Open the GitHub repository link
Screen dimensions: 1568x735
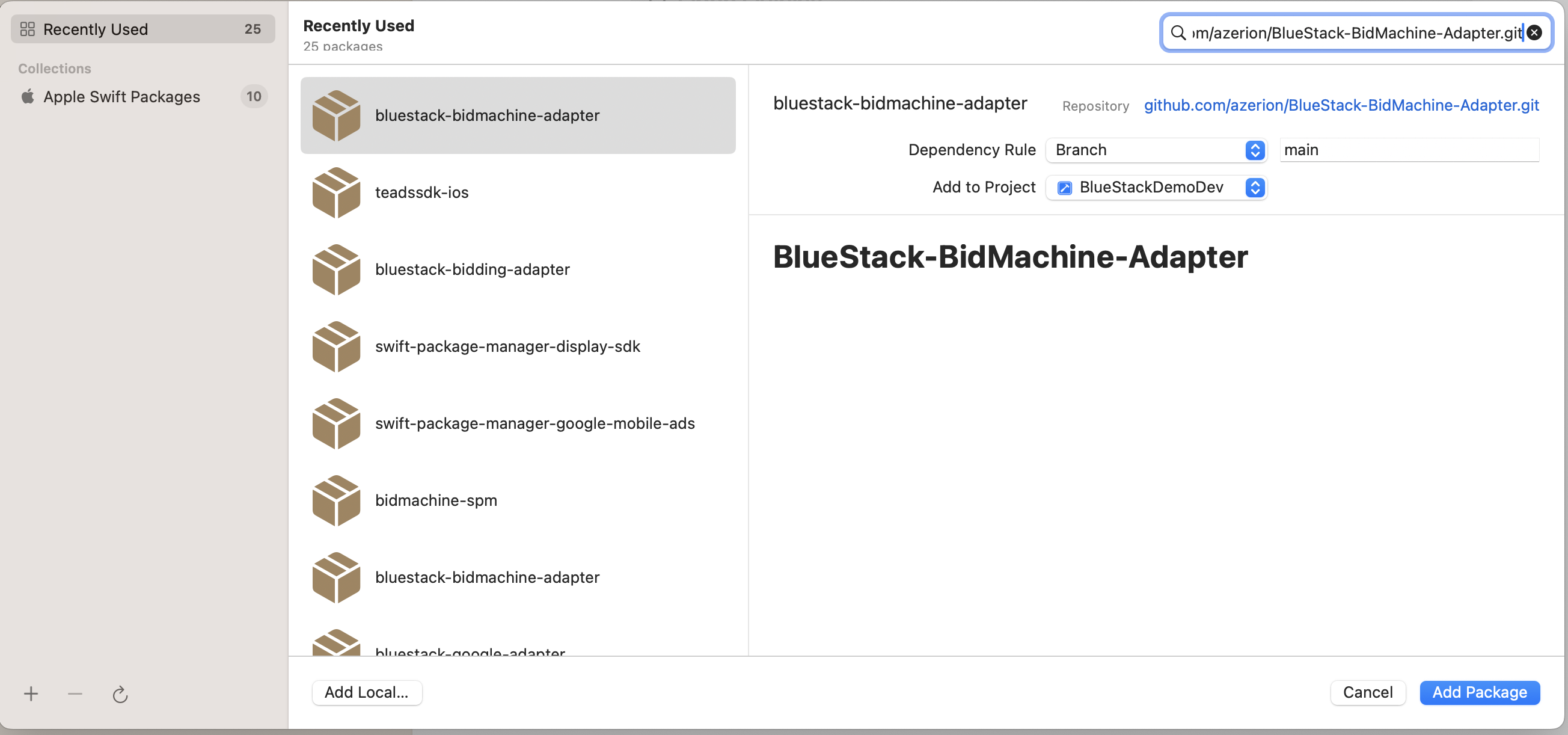tap(1341, 105)
